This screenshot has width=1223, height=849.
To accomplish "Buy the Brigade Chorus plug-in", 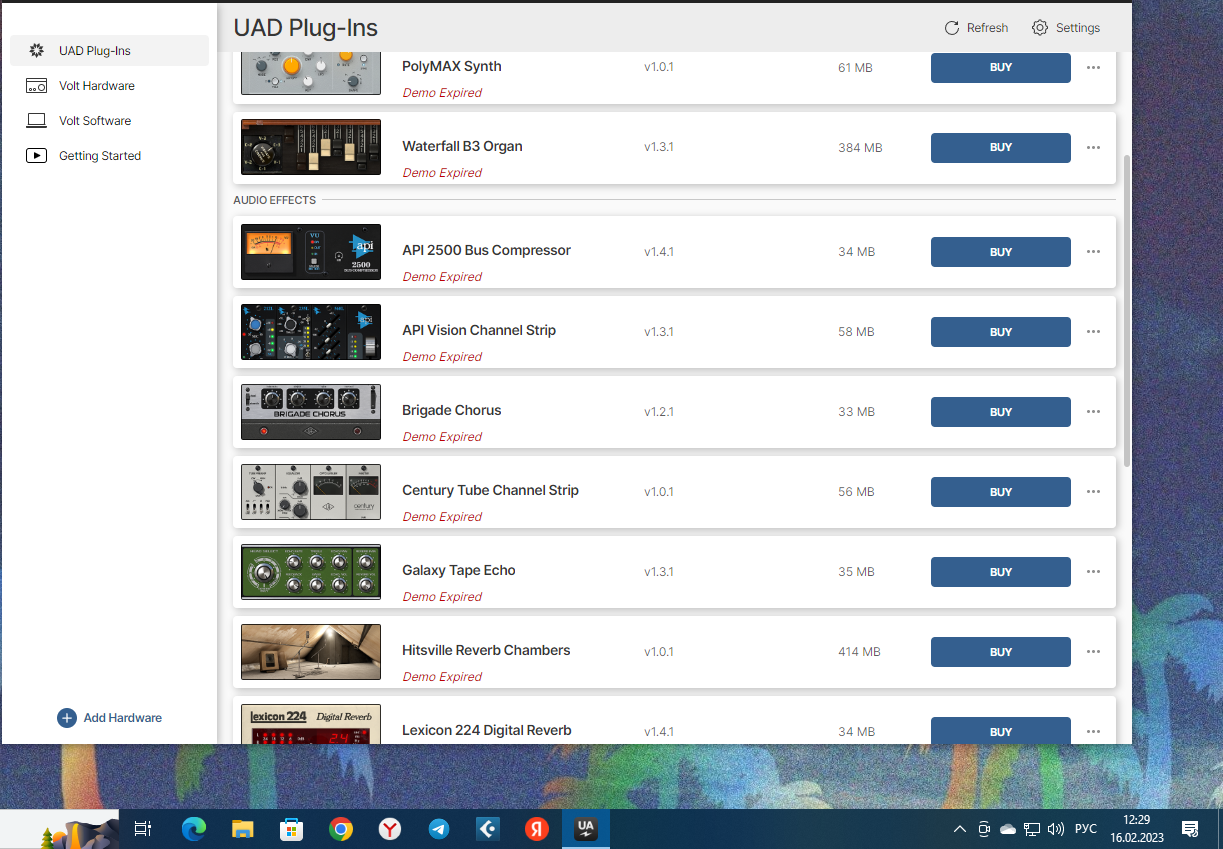I will 1001,412.
